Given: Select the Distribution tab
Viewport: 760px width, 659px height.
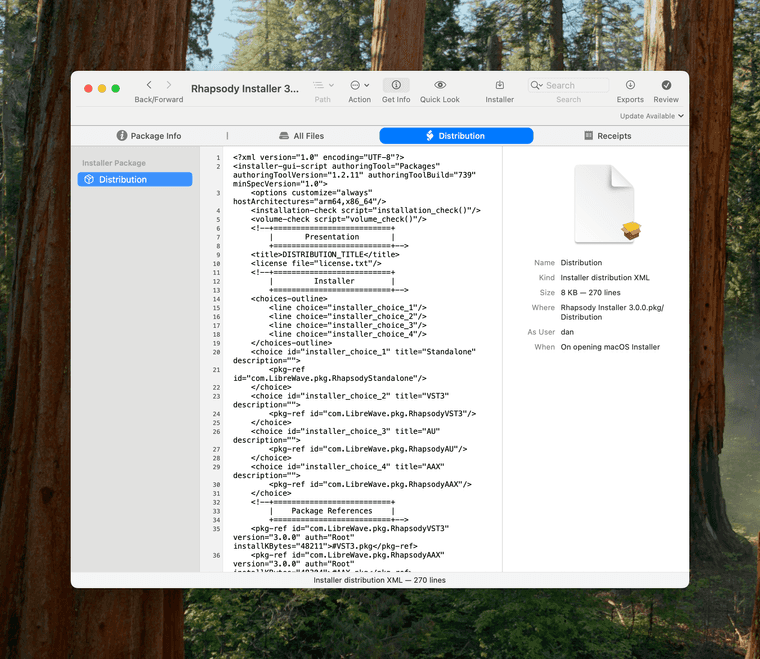Looking at the screenshot, I should click(x=456, y=136).
